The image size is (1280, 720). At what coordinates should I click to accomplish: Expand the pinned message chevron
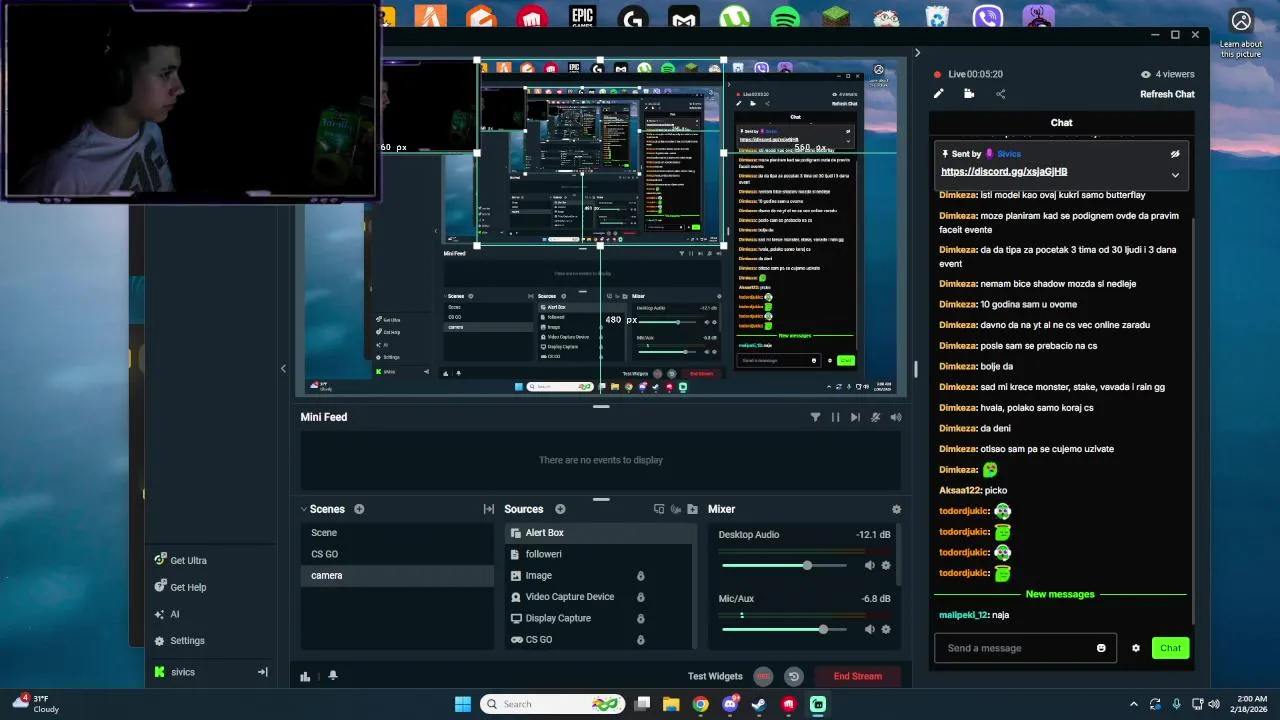1175,174
